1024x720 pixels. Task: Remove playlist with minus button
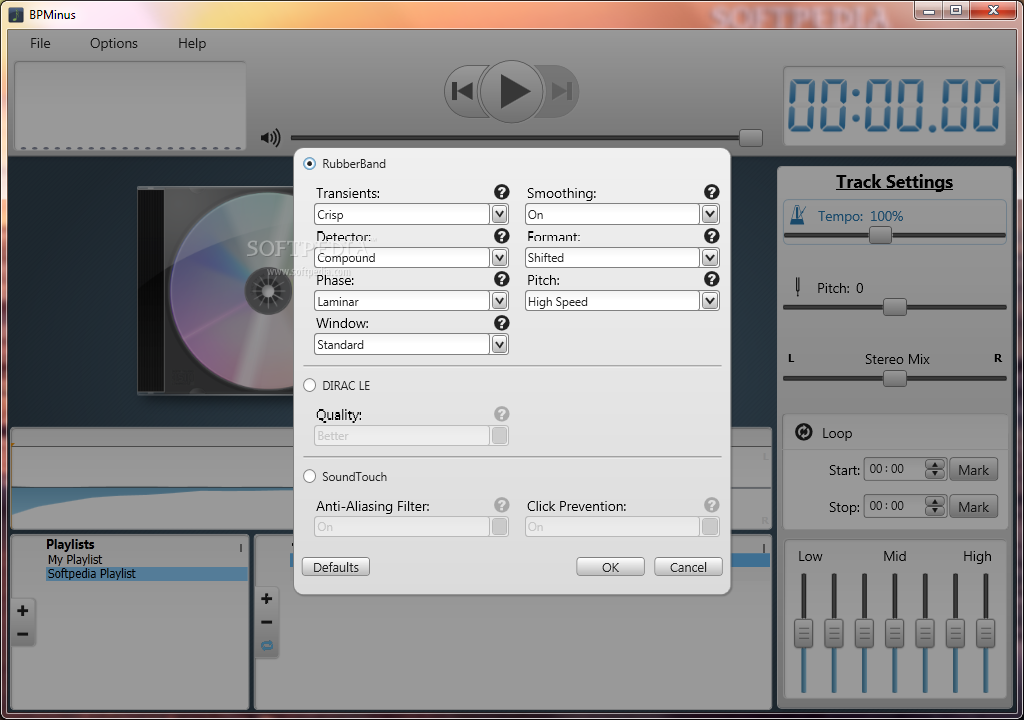[22, 634]
